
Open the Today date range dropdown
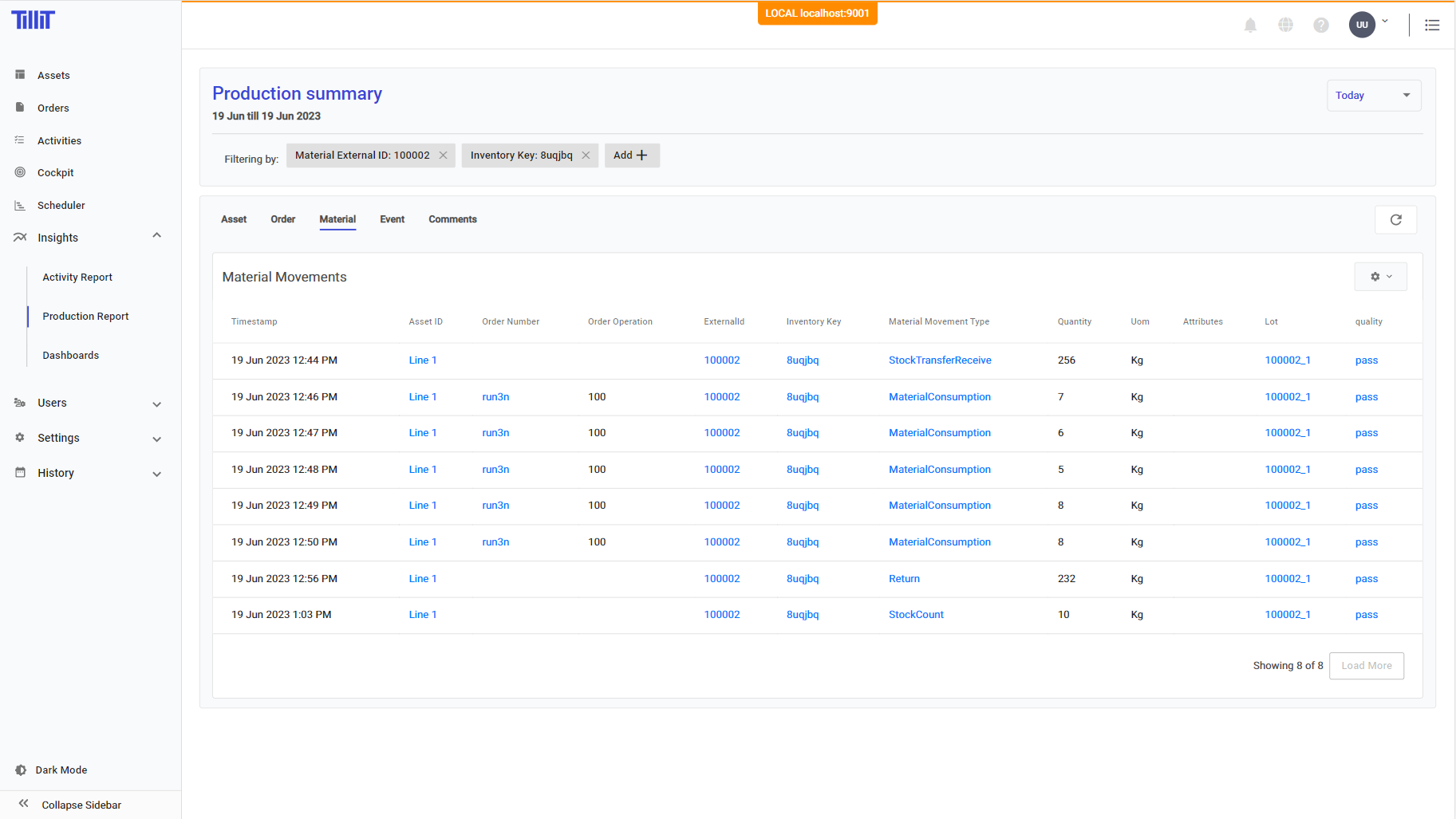pyautogui.click(x=1373, y=96)
